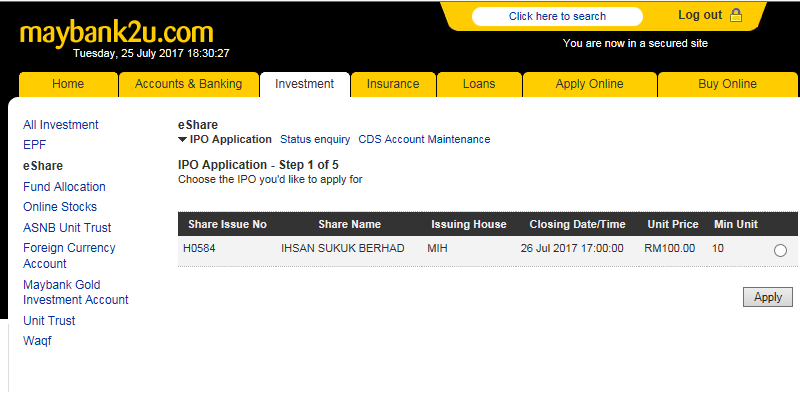
Task: Click 'You are now in a secured site' text
Action: click(x=635, y=43)
